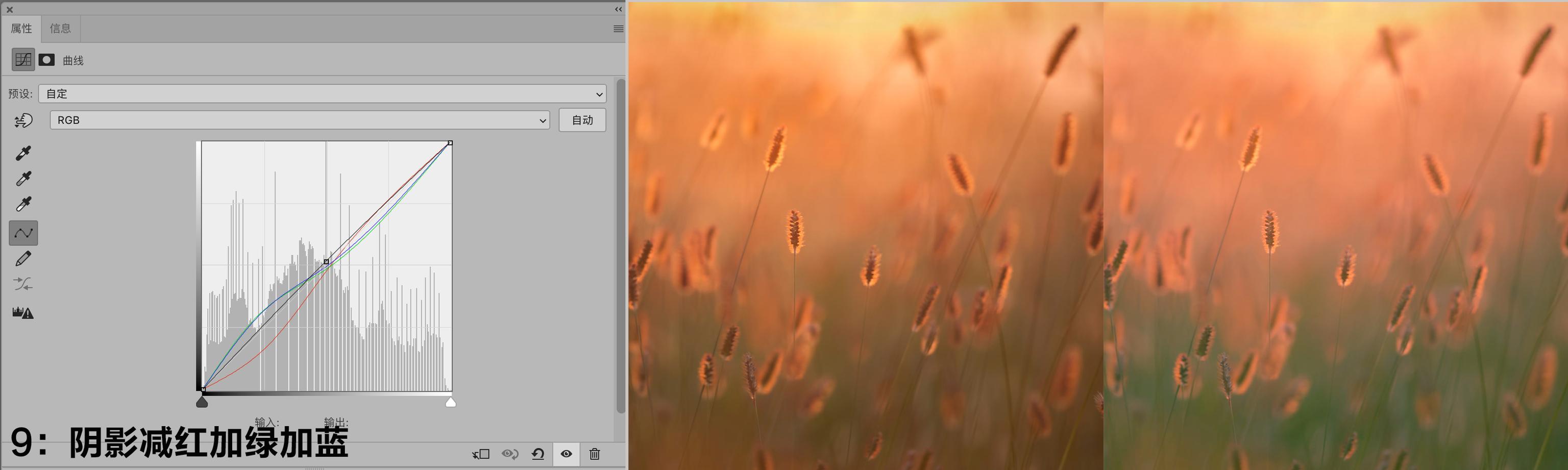The height and width of the screenshot is (470, 1568).
Task: Reset adjustment to defaults icon
Action: tap(538, 454)
